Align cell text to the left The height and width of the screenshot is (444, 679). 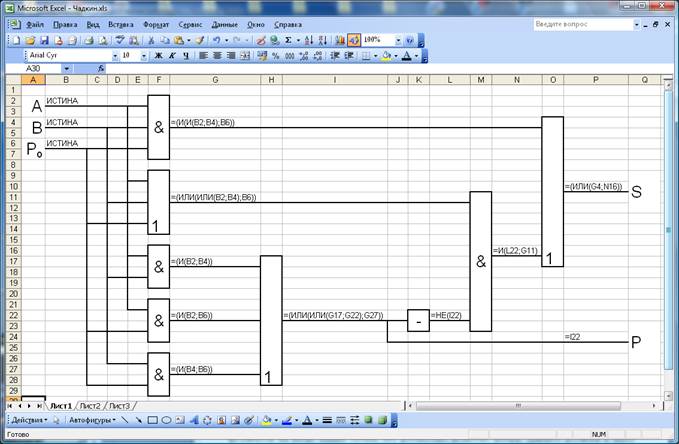(203, 55)
